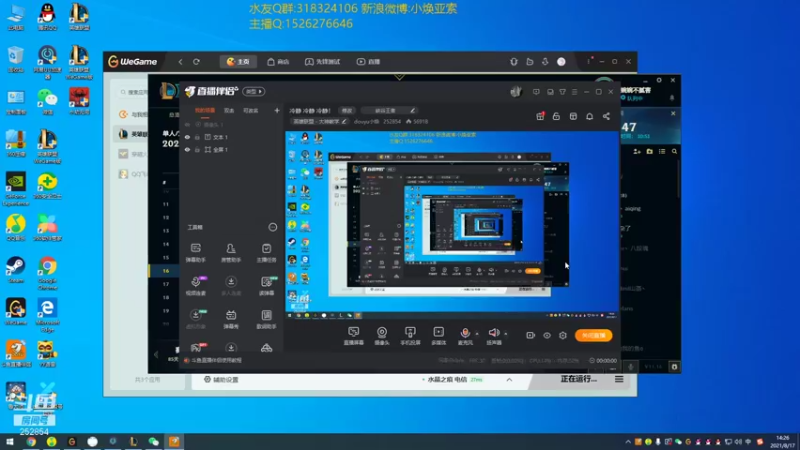Open the 读弹幕 tool
800x450 pixels.
click(x=266, y=286)
